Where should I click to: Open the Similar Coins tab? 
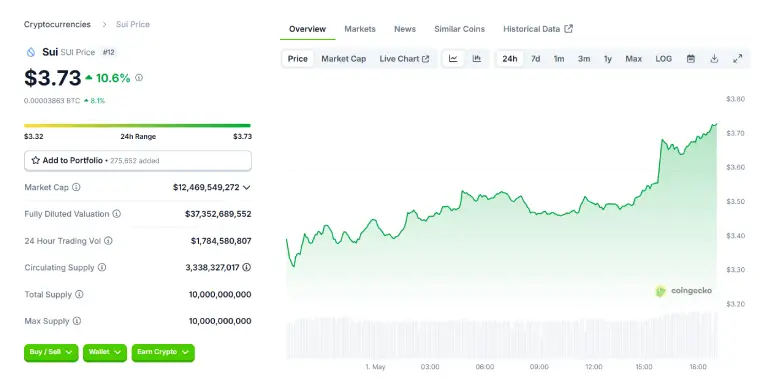pyautogui.click(x=459, y=29)
